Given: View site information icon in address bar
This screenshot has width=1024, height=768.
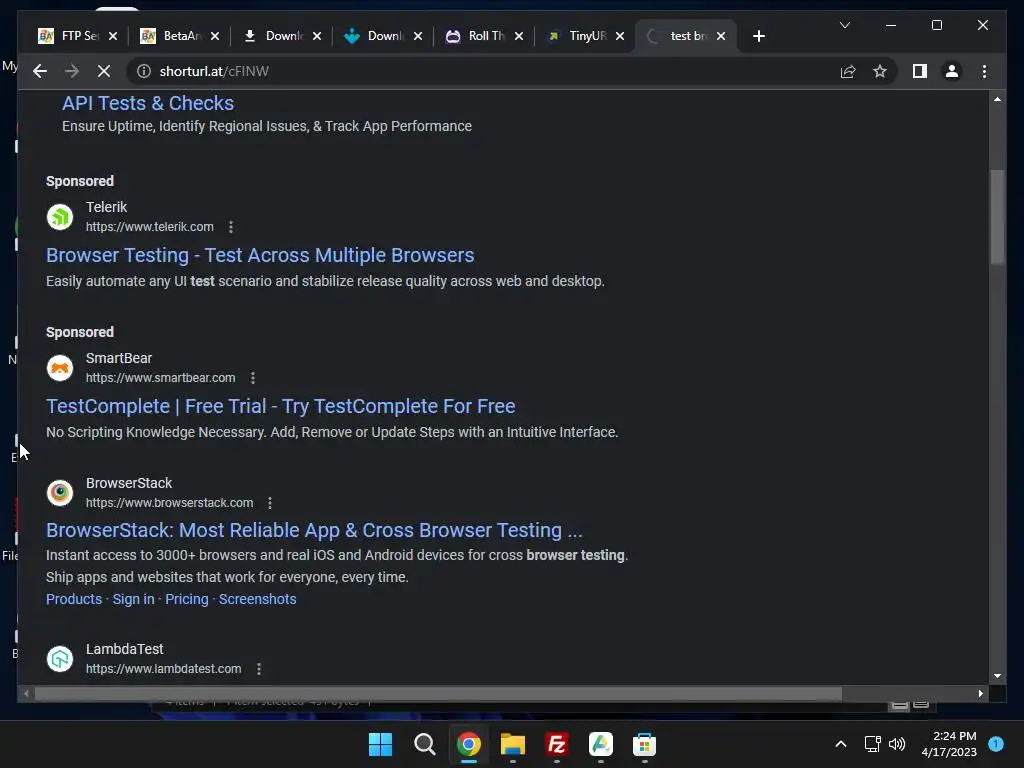Looking at the screenshot, I should (144, 71).
